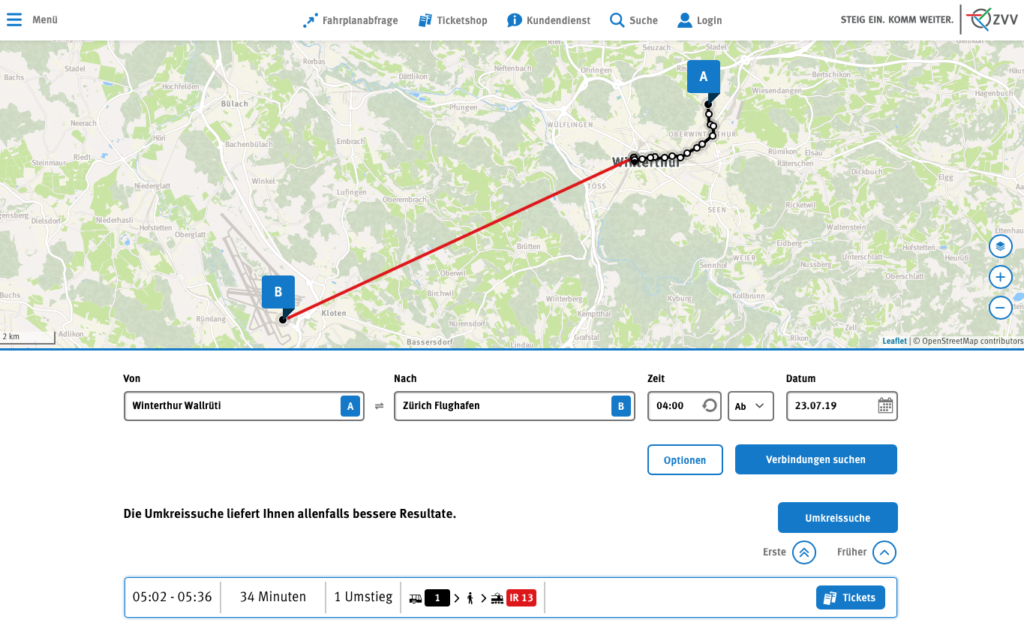Open the Leaflet attribution link
This screenshot has width=1024, height=626.
click(894, 341)
